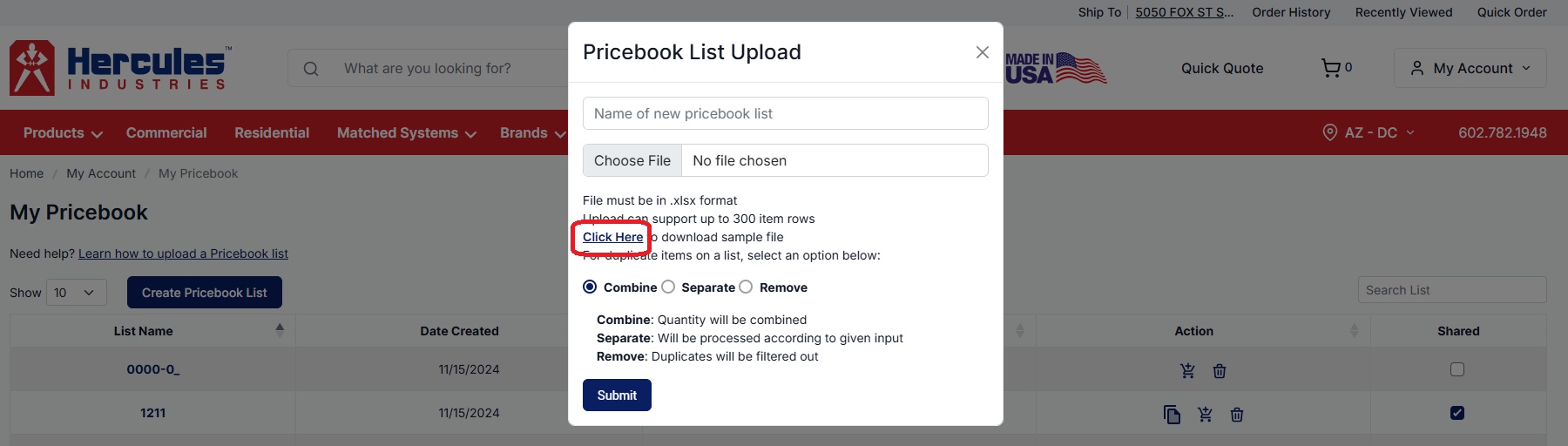
Task: Open the Matched Systems menu
Action: click(406, 132)
